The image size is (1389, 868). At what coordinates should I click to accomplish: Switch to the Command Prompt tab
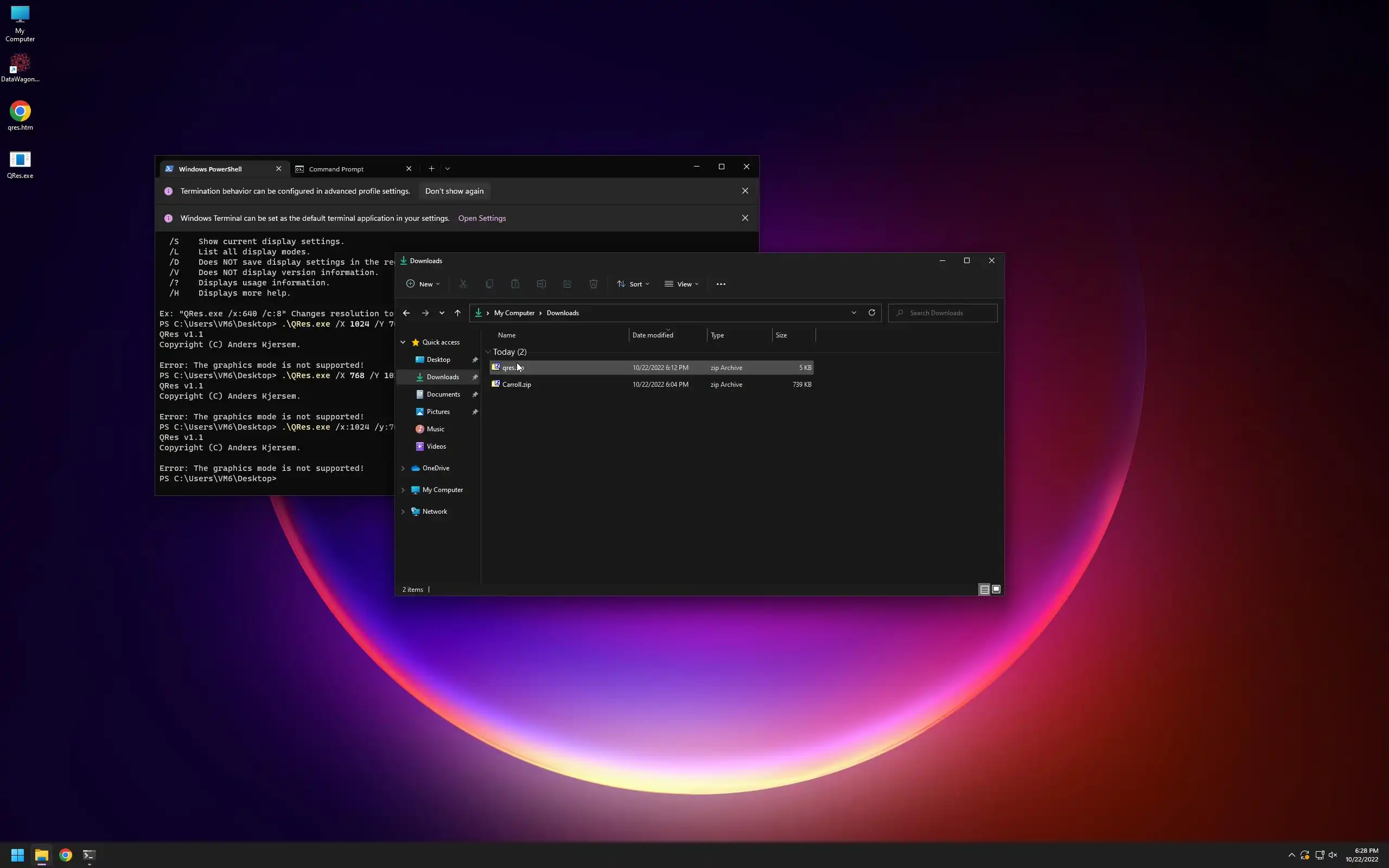[x=336, y=169]
